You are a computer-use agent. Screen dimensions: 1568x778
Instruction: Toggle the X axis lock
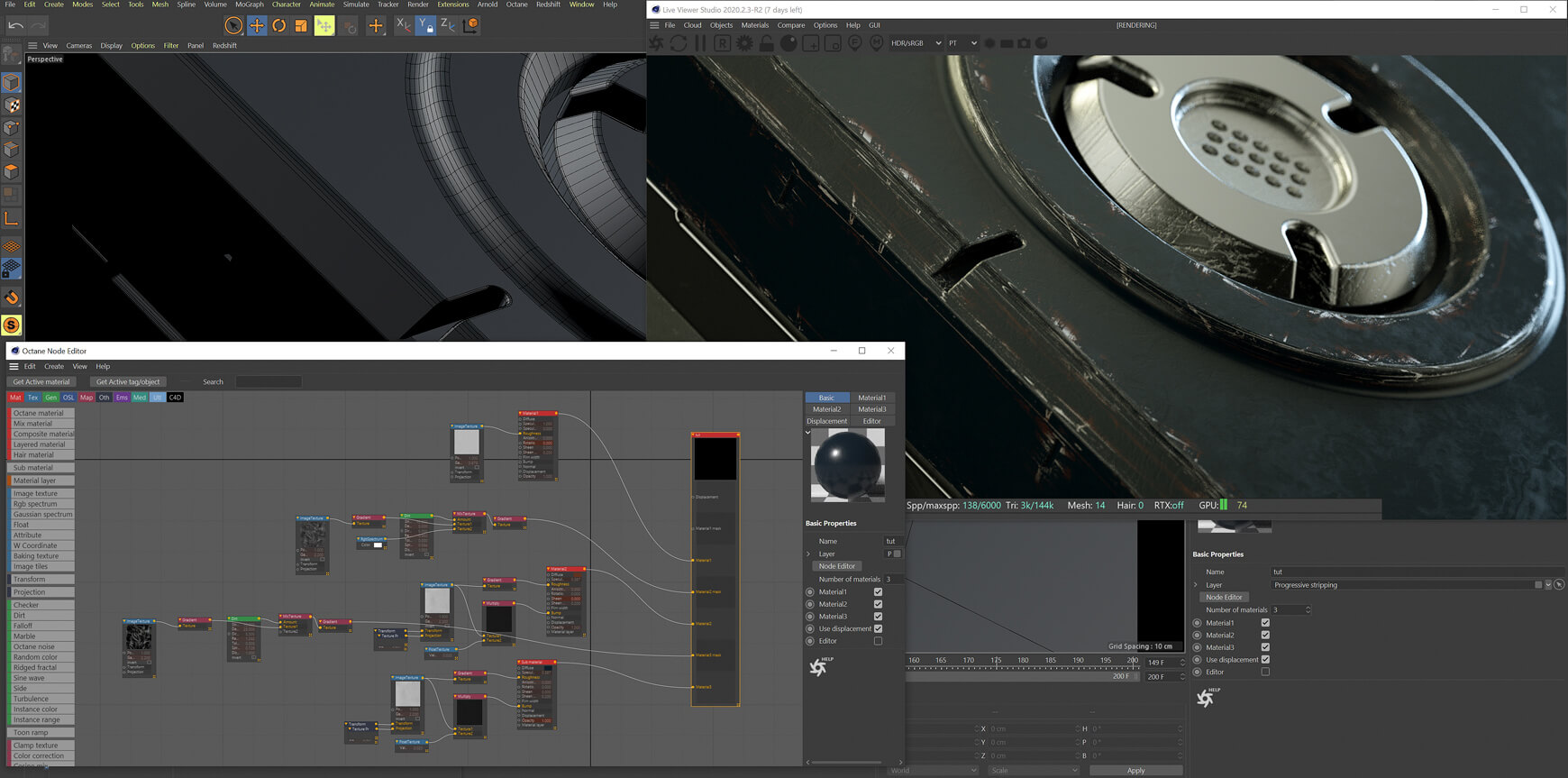click(x=404, y=25)
